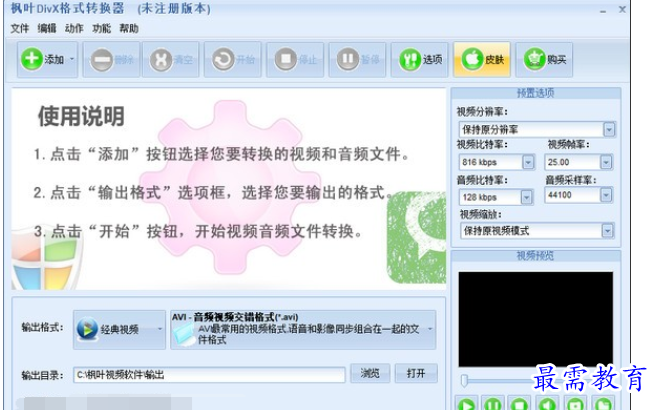Click the 皮肤 (Skin) toolbar button

click(x=482, y=59)
